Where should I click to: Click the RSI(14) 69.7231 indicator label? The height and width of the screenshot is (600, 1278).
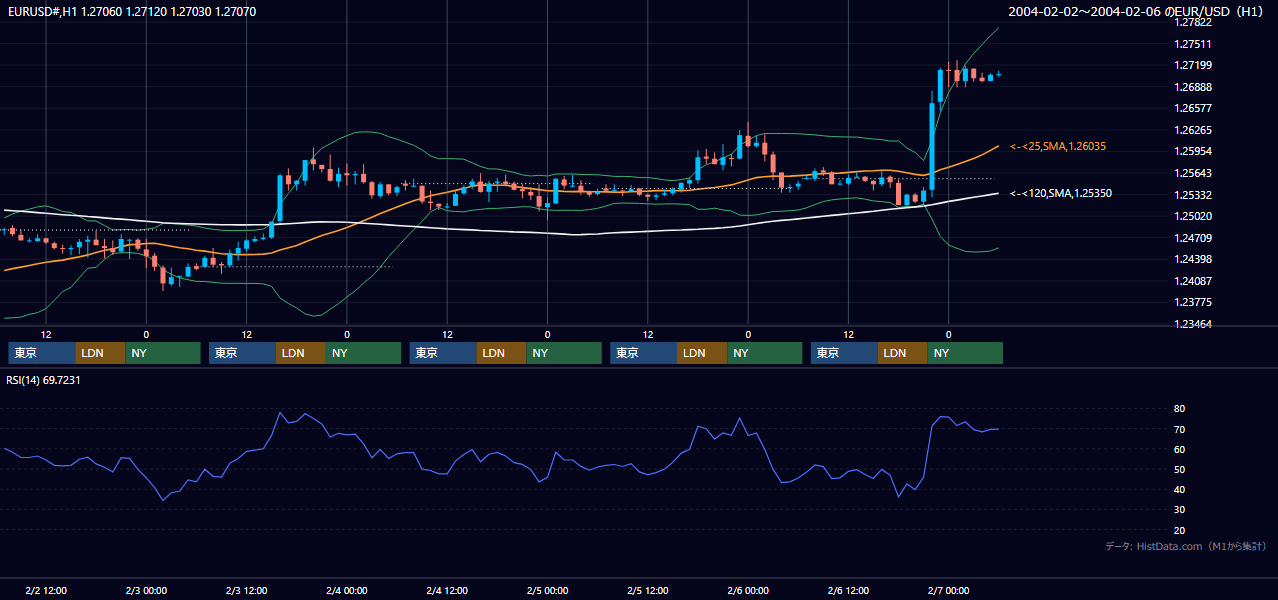coord(44,380)
